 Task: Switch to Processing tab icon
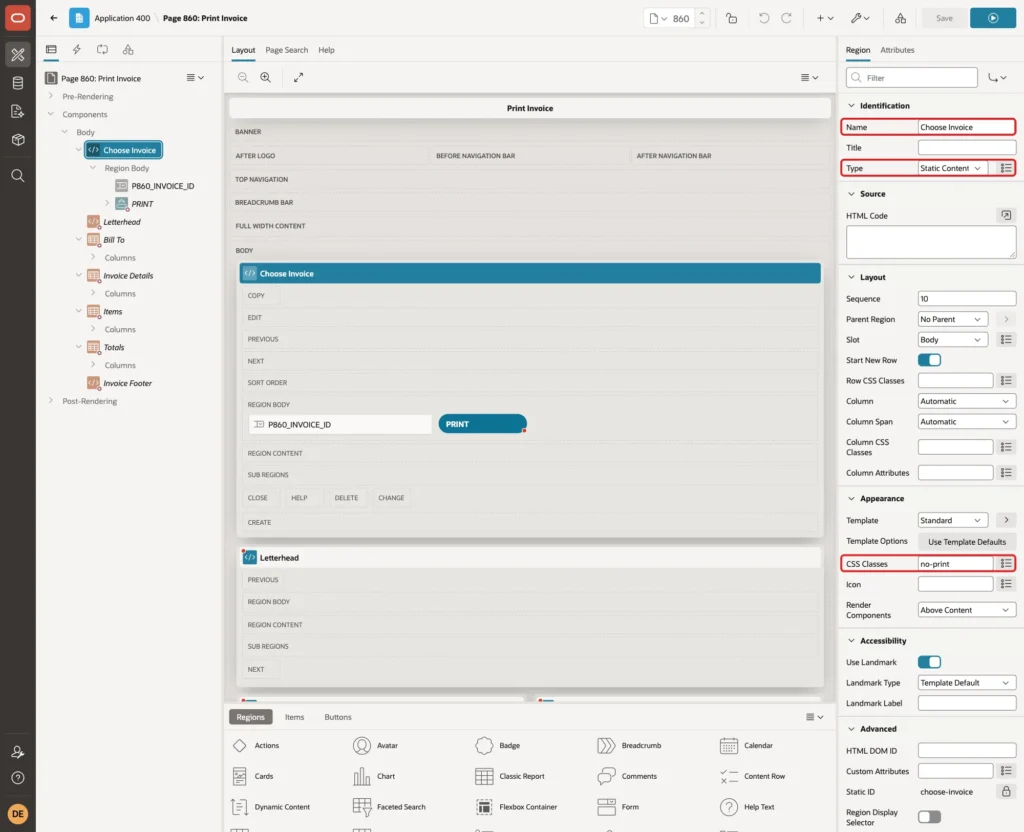click(x=103, y=50)
